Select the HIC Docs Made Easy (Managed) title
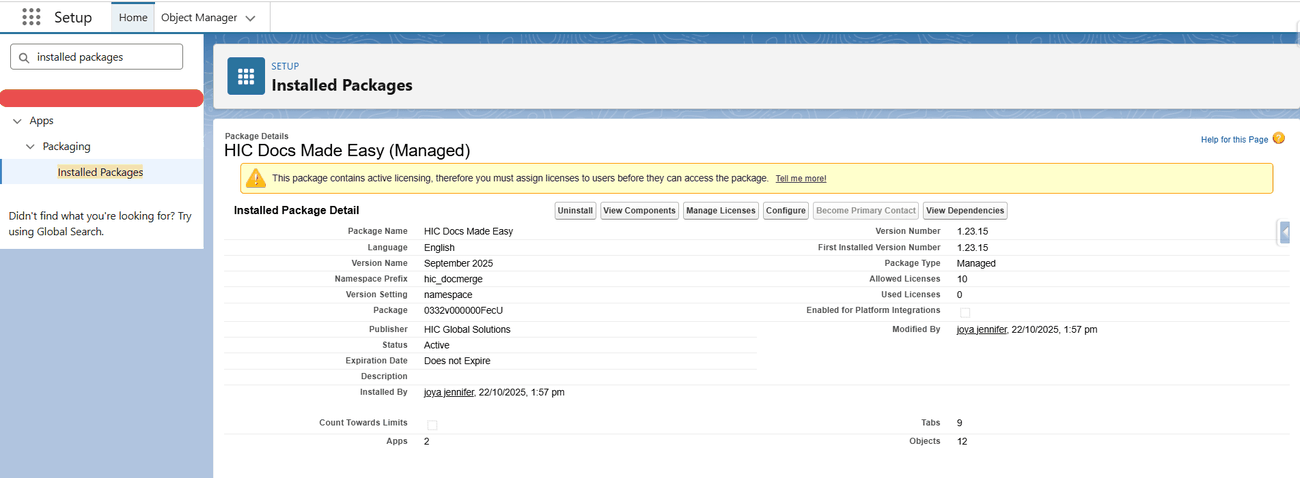Viewport: 1300px width, 478px height. (x=347, y=150)
